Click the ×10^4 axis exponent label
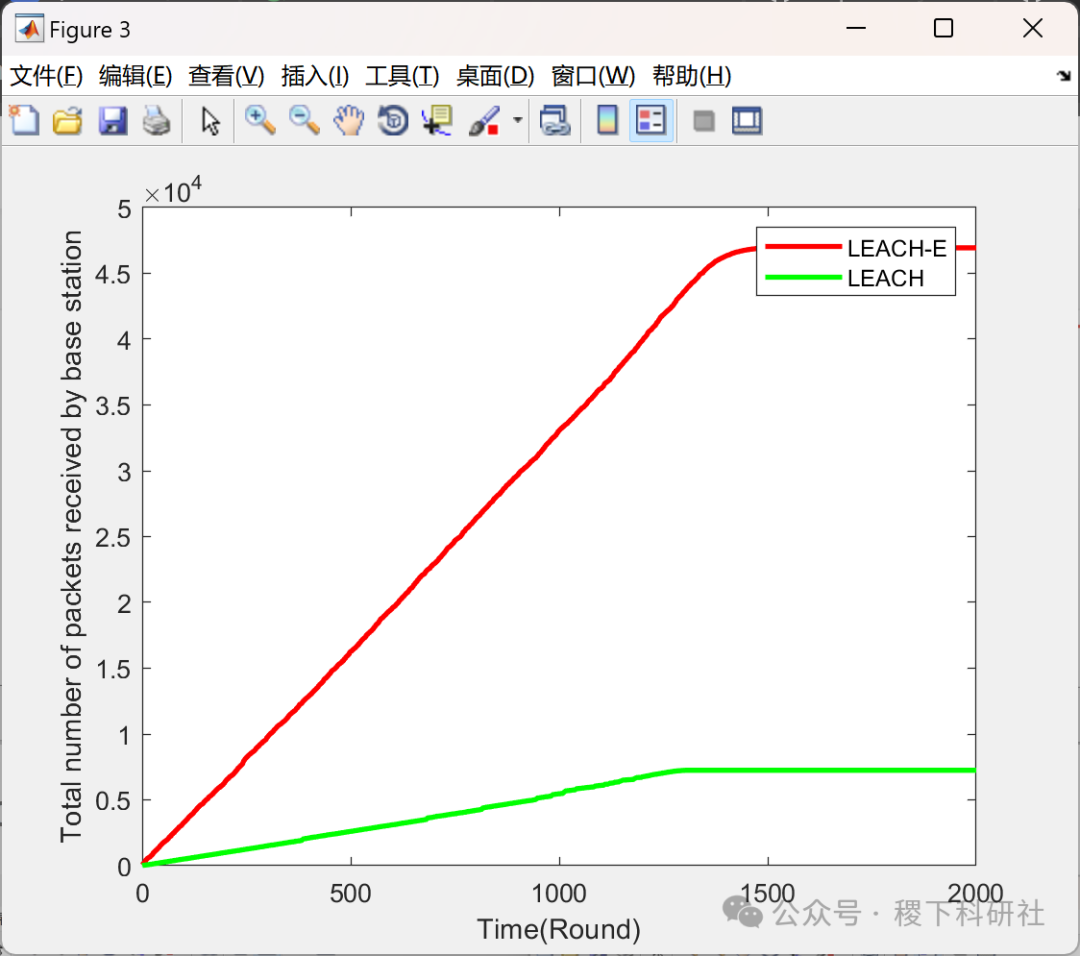Image resolution: width=1080 pixels, height=956 pixels. click(172, 191)
